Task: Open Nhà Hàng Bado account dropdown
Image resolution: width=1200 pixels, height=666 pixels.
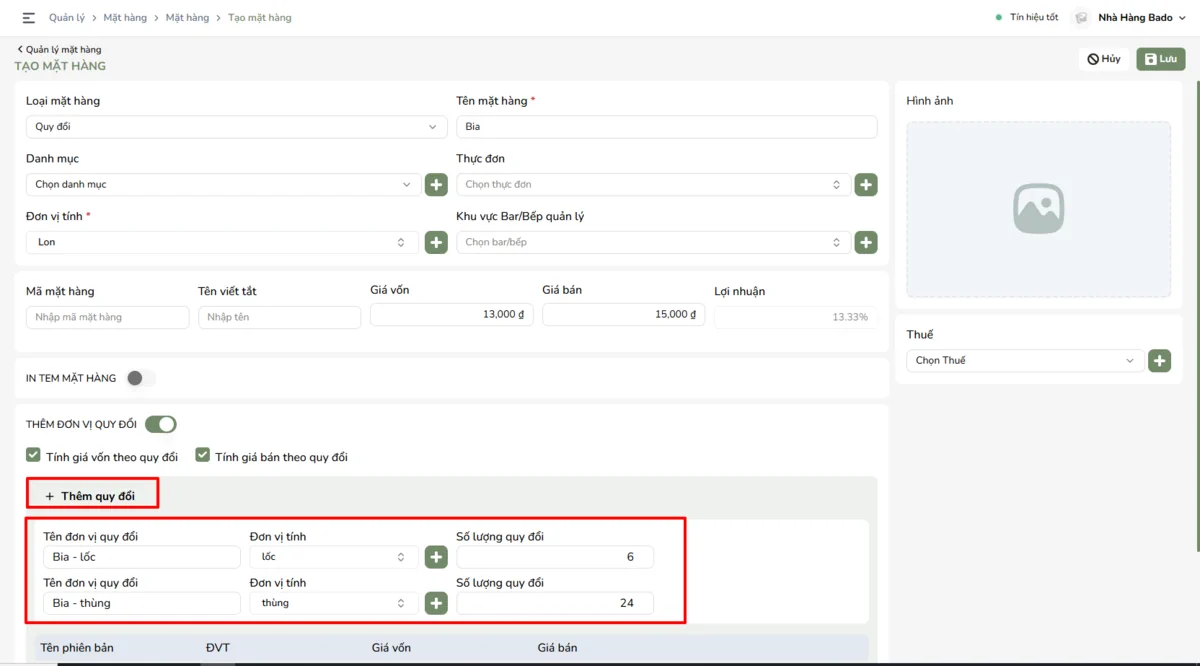Action: 1141,18
